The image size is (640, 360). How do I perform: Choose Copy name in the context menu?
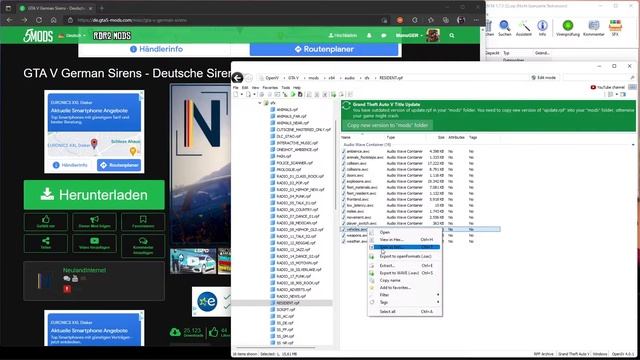(405, 280)
